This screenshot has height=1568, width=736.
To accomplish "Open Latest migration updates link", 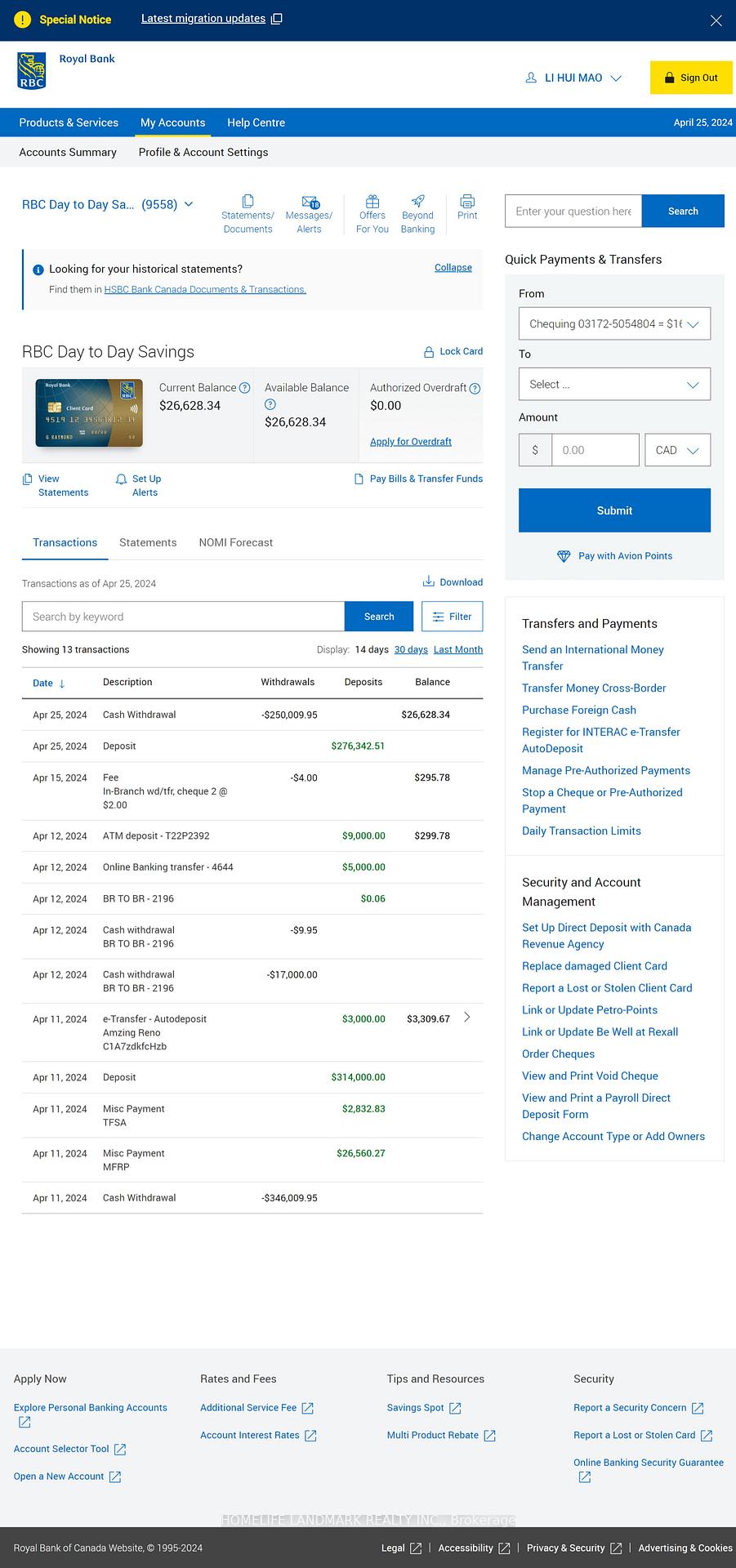I will point(203,19).
